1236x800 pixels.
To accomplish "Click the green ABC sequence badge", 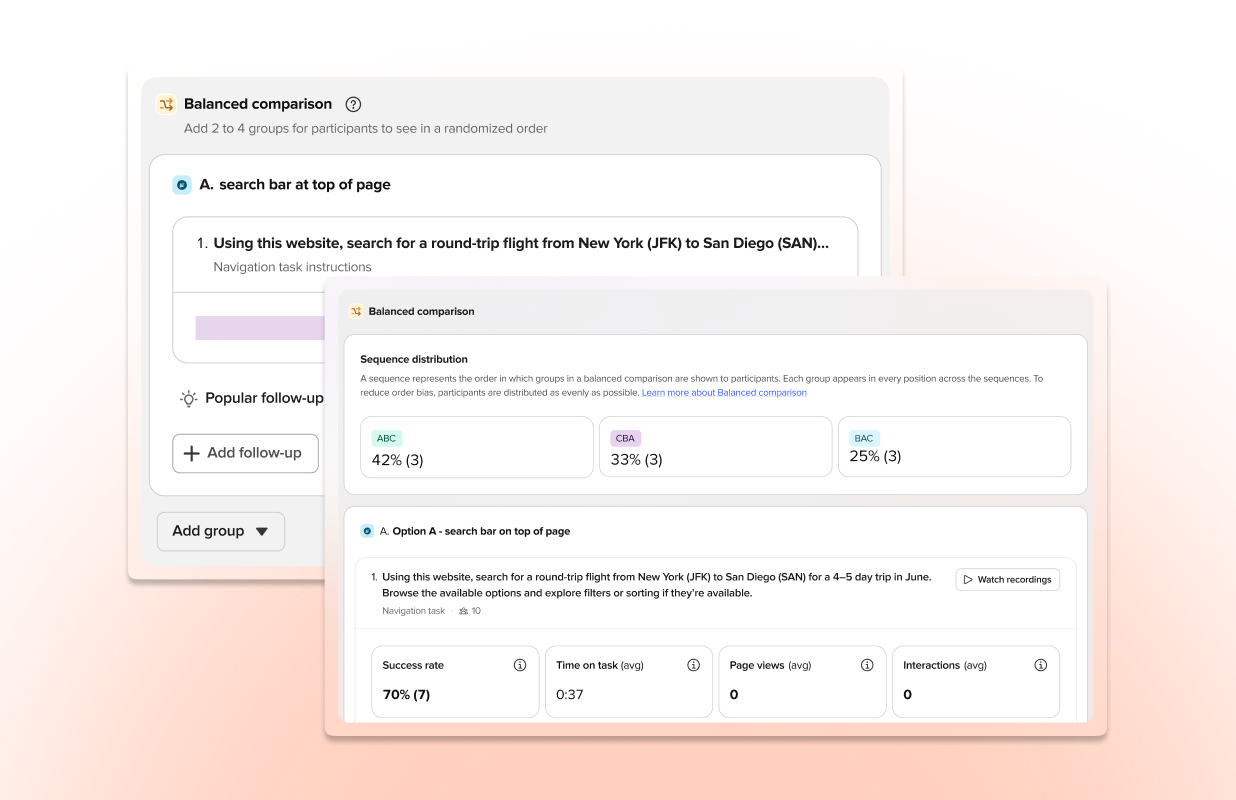I will (x=388, y=438).
